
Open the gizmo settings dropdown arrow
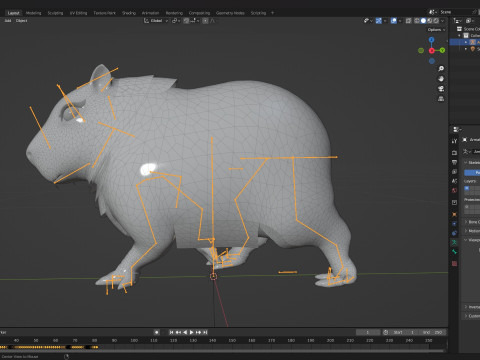385,21
